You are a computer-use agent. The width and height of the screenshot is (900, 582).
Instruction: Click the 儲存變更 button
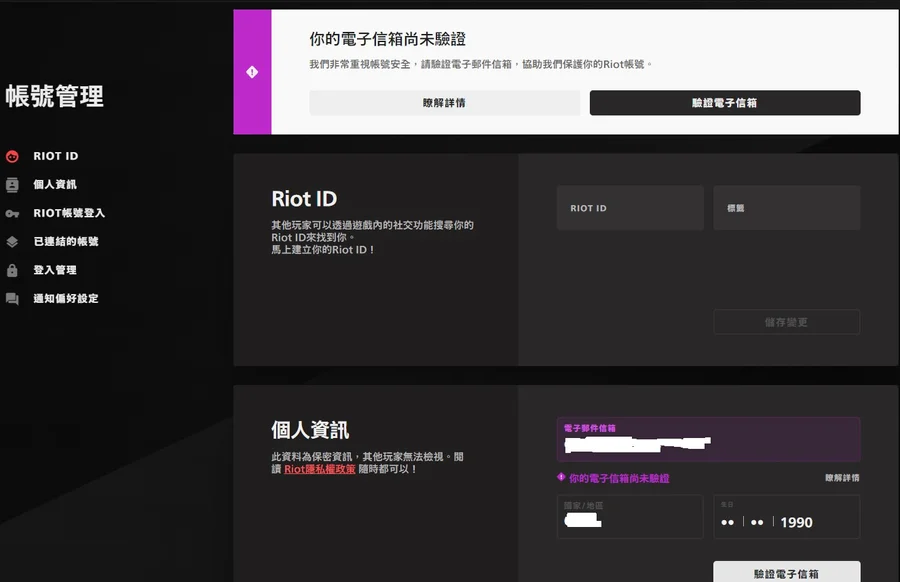pos(786,322)
